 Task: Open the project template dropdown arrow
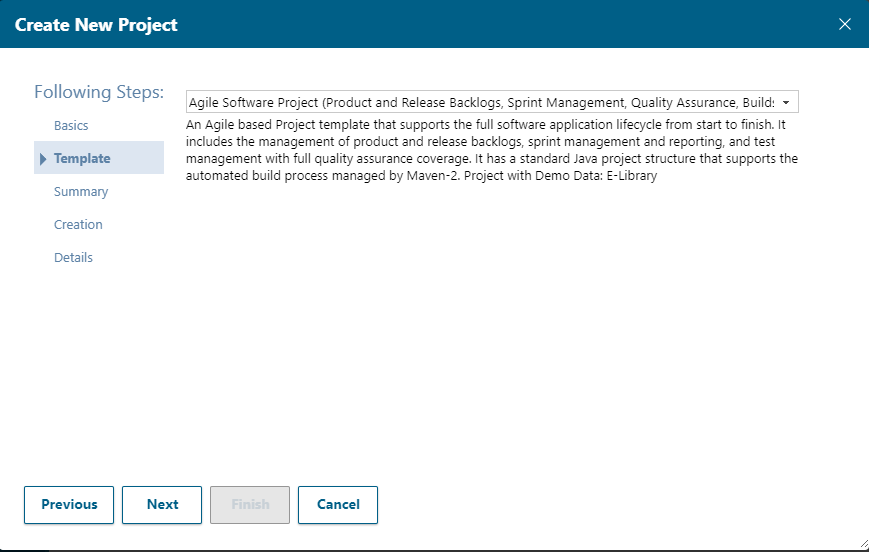click(786, 103)
